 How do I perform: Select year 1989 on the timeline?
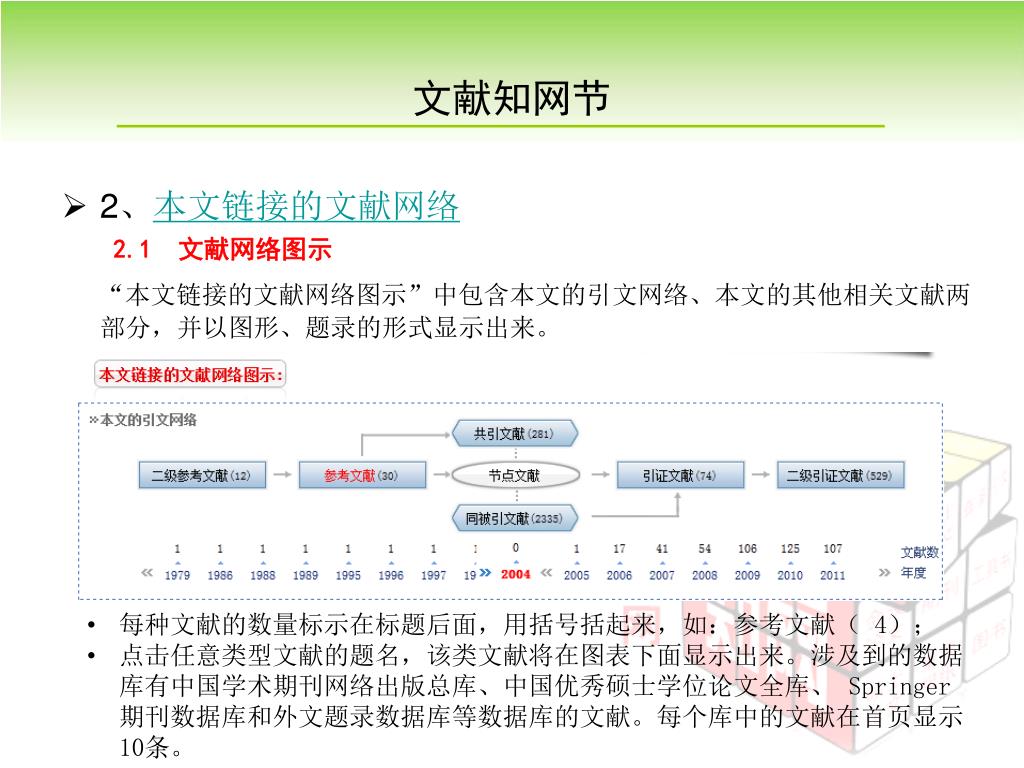(x=305, y=575)
